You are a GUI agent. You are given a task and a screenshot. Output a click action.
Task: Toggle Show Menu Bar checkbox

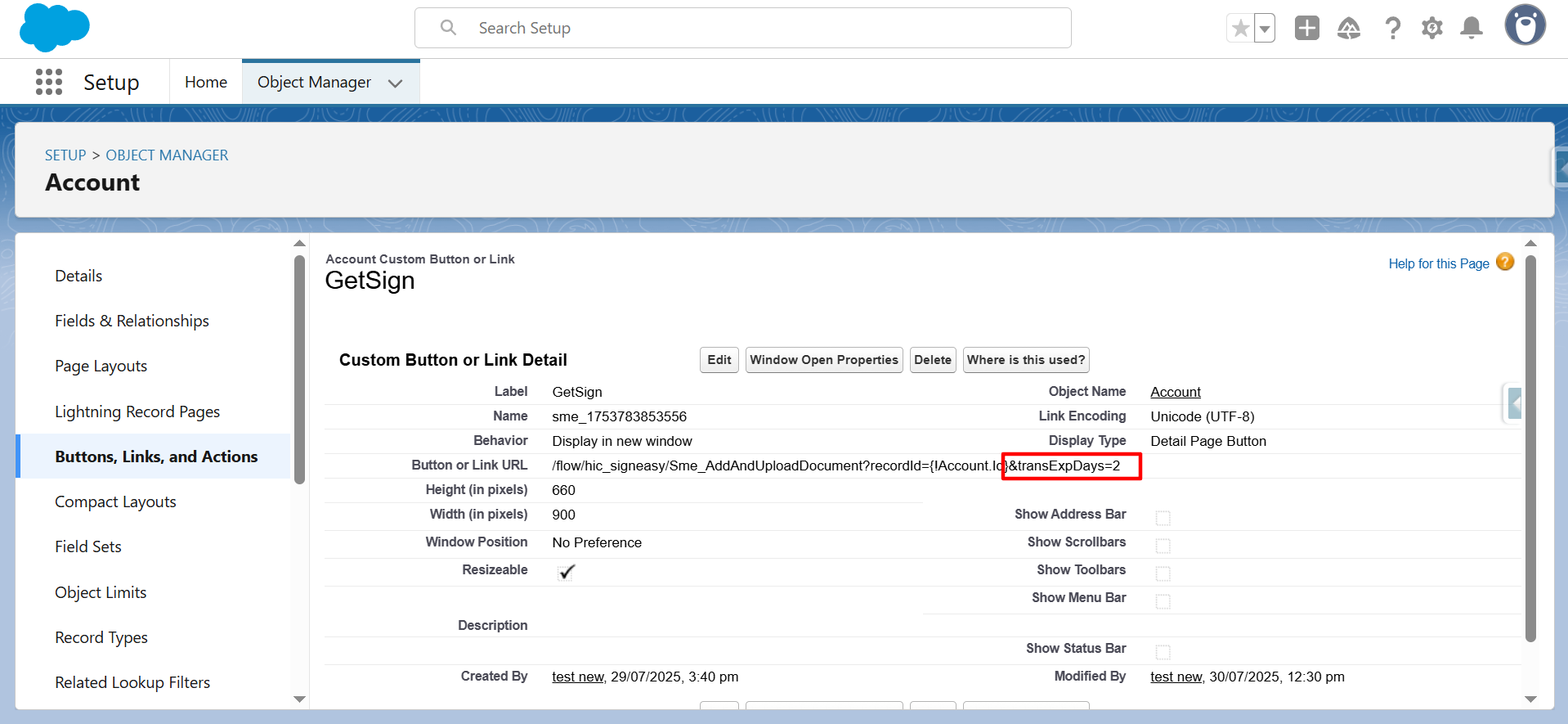tap(1163, 601)
